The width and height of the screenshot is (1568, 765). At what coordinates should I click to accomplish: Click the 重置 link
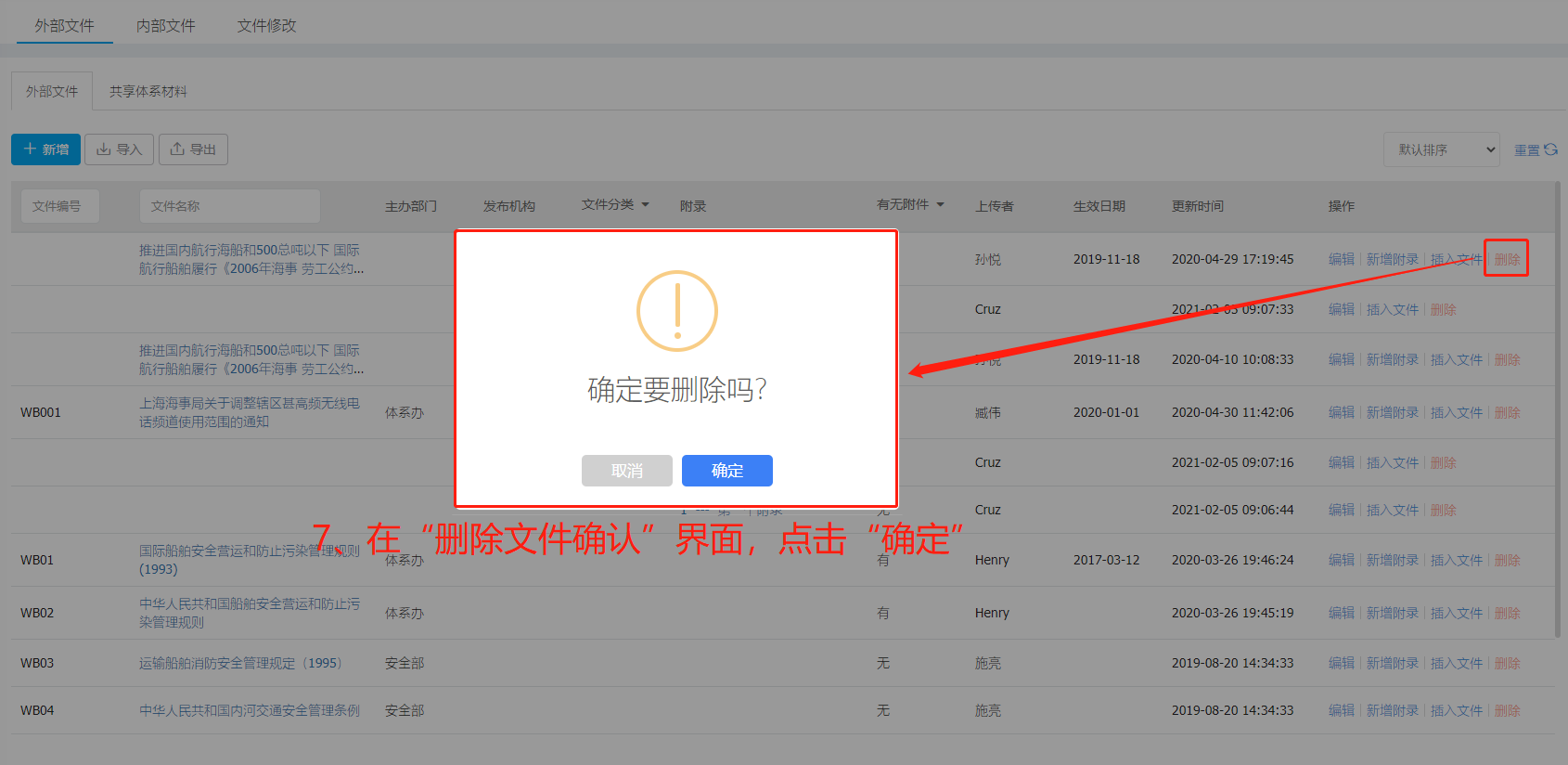coord(1526,149)
